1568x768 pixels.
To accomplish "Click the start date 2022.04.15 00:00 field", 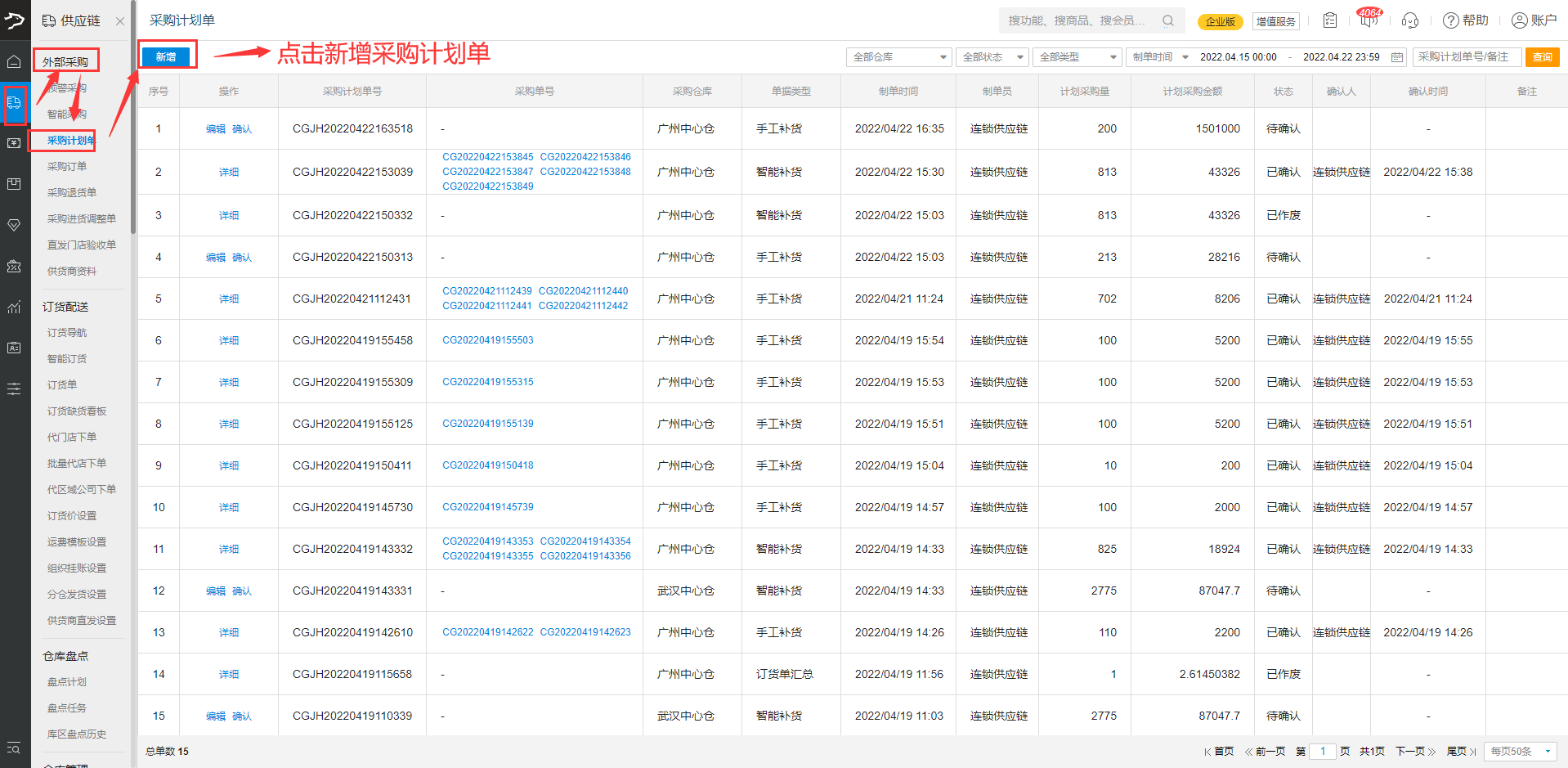I will (x=1238, y=57).
